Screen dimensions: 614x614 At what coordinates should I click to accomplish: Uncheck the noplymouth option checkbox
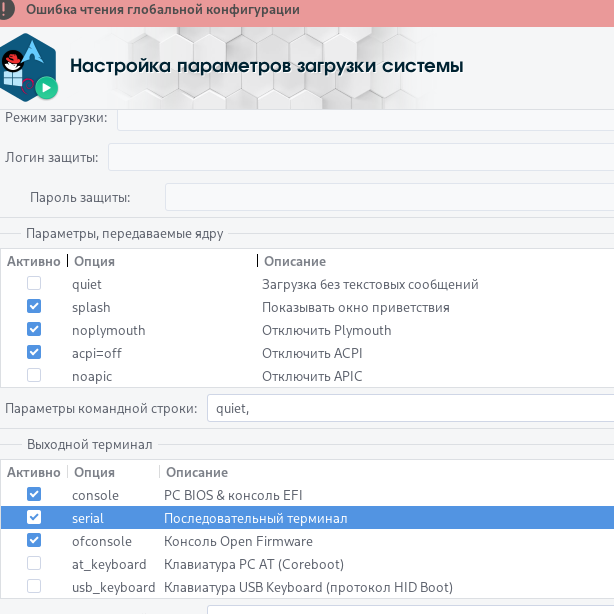(x=34, y=329)
